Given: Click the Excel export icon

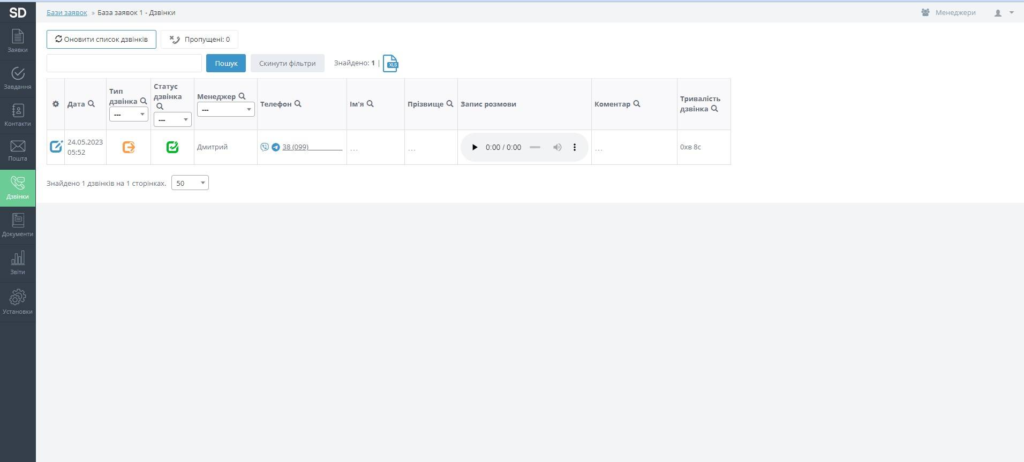Looking at the screenshot, I should (391, 63).
